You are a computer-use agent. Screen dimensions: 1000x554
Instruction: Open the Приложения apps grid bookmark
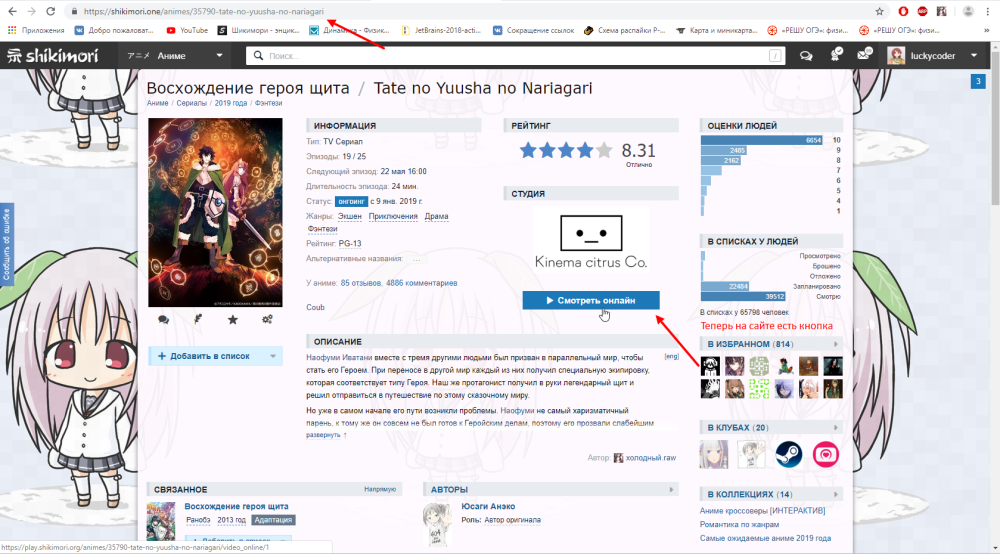[x=36, y=30]
